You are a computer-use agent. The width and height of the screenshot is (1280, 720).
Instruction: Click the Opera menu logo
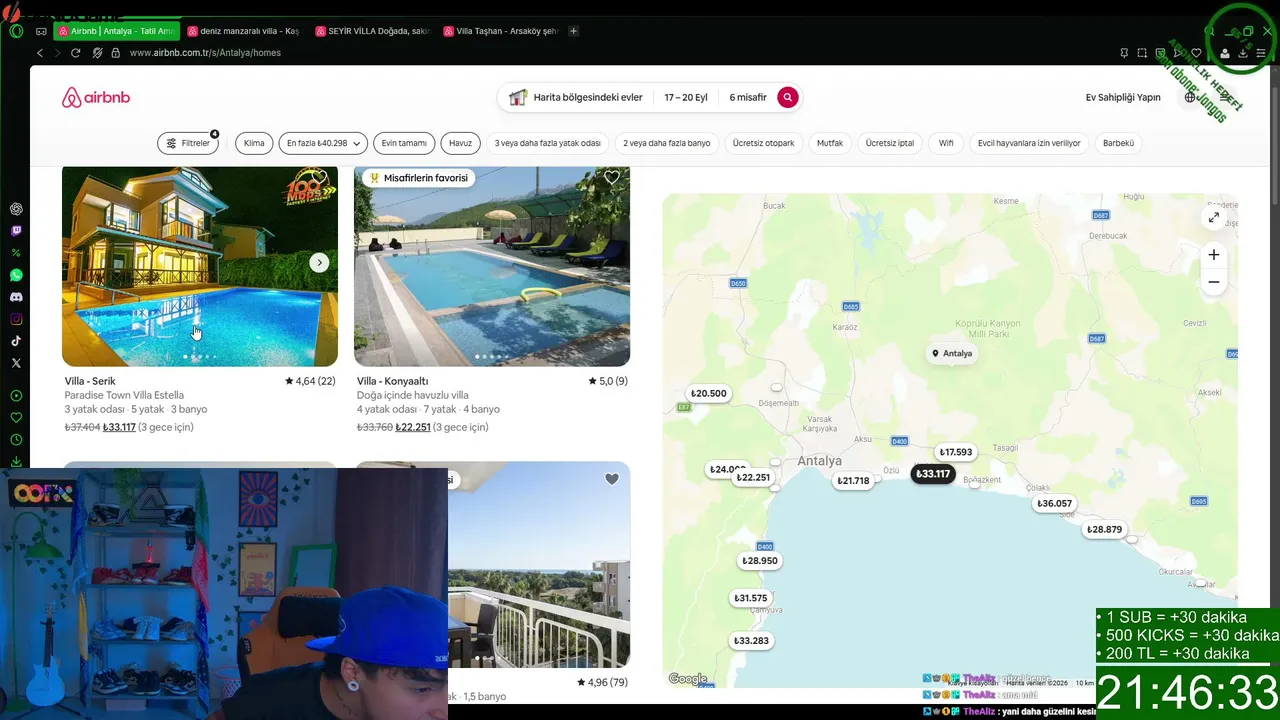[16, 31]
